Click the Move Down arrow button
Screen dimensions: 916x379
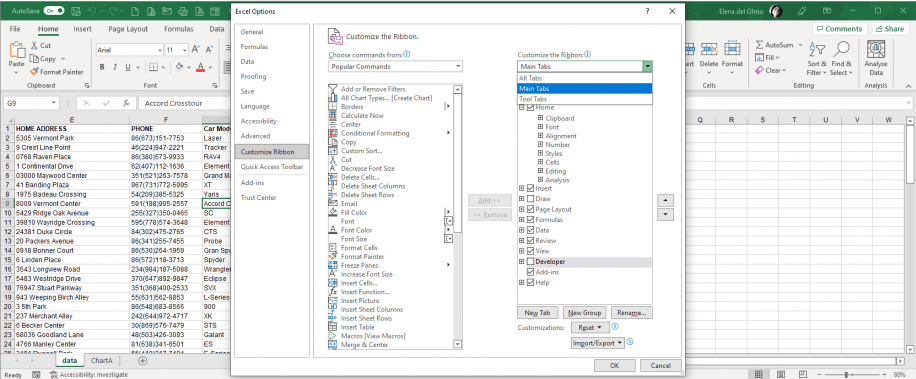(665, 214)
